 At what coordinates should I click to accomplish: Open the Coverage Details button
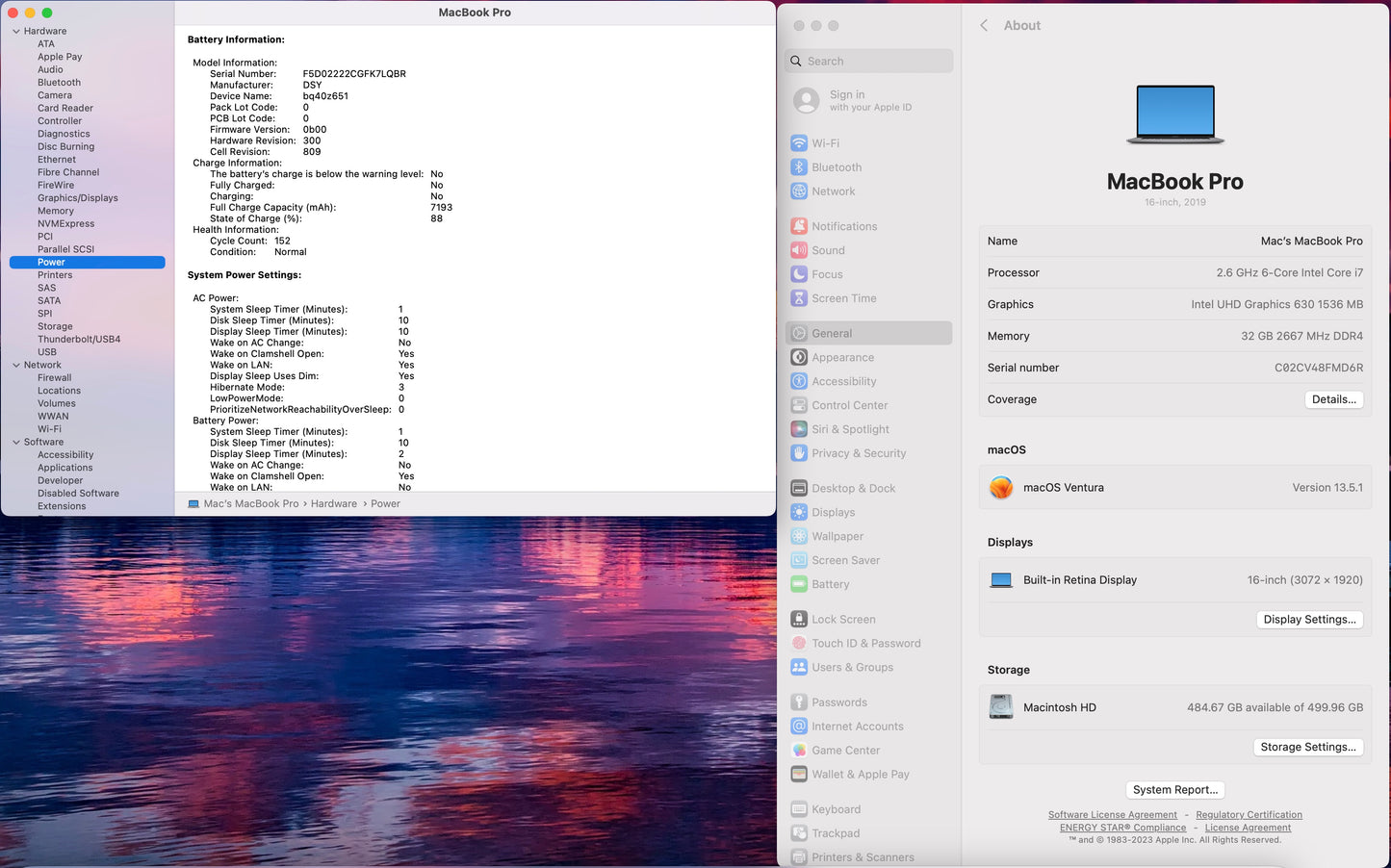click(1333, 399)
